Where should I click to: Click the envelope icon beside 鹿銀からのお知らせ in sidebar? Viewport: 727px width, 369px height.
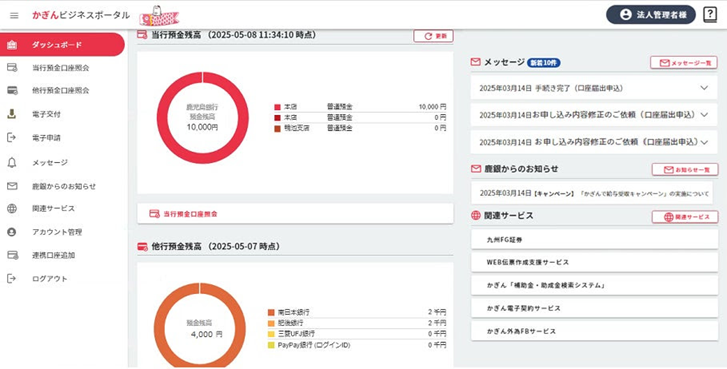pyautogui.click(x=12, y=186)
